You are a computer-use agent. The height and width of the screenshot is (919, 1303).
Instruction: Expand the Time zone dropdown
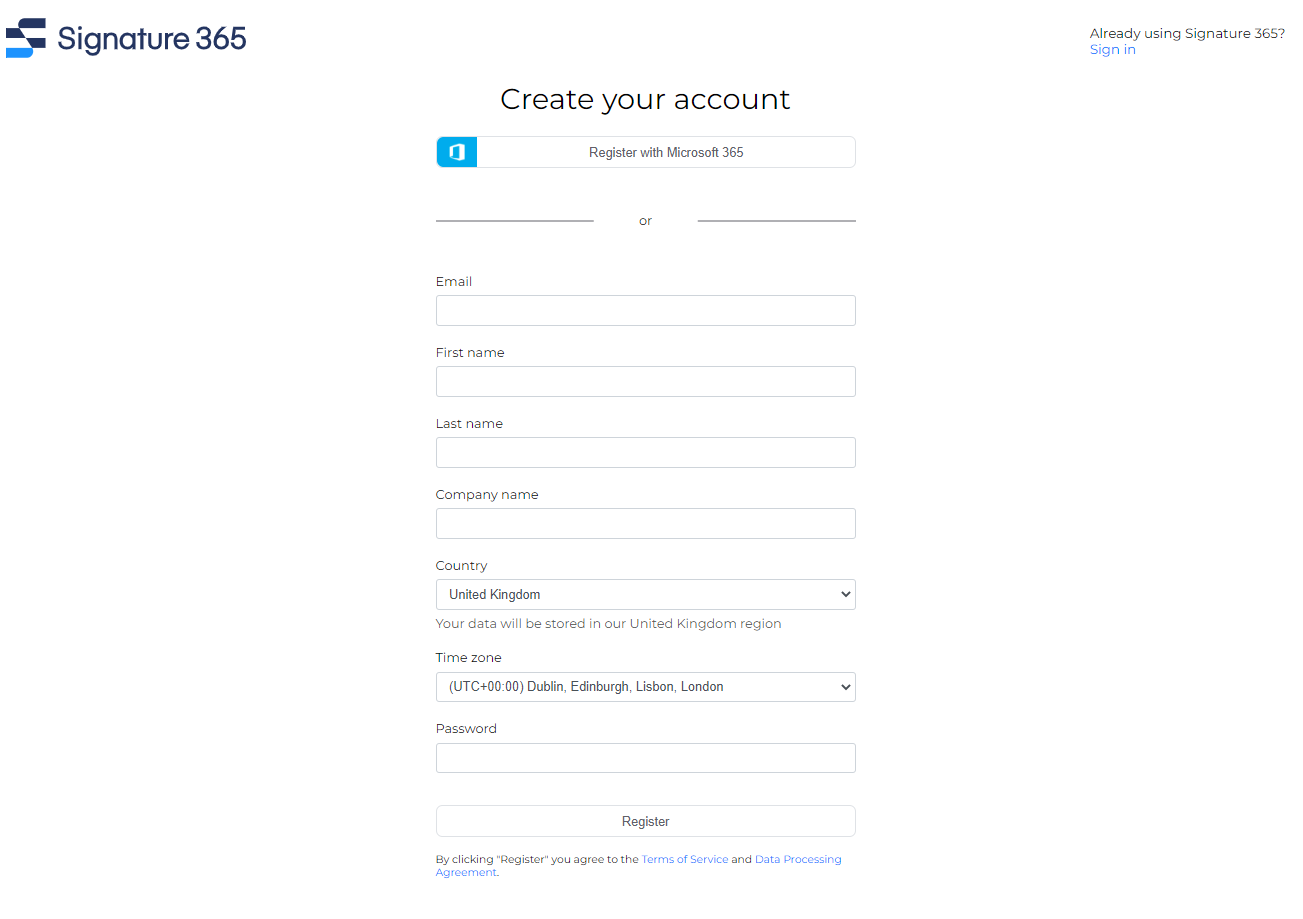[646, 687]
